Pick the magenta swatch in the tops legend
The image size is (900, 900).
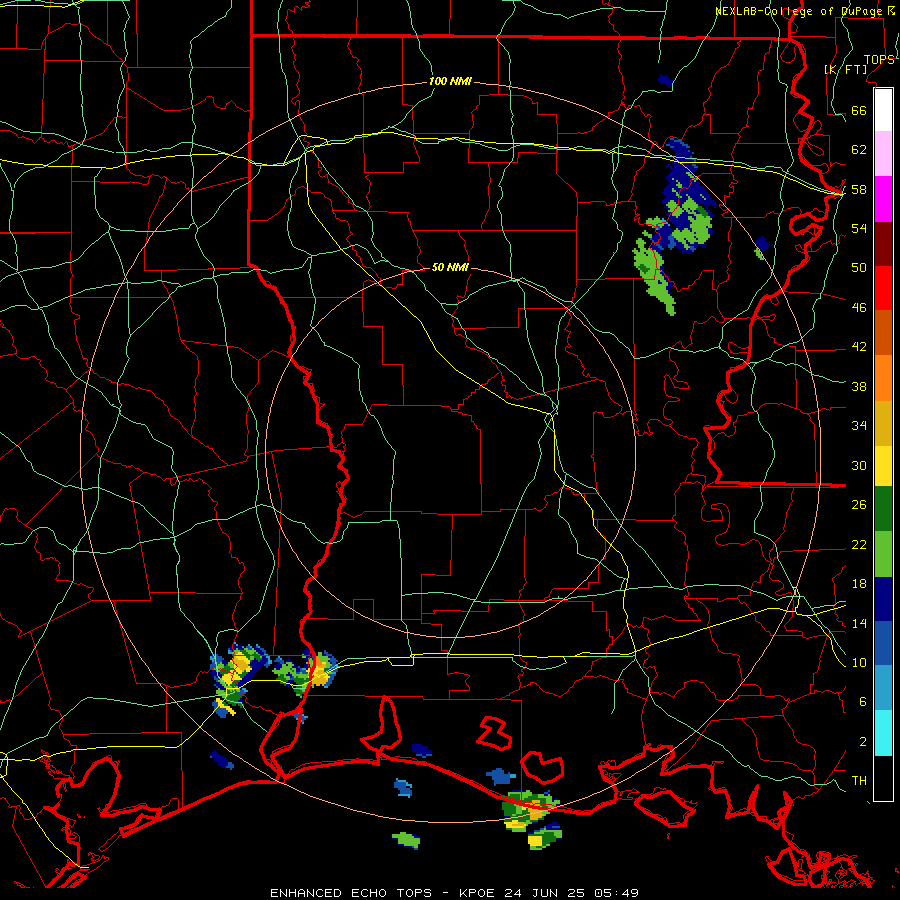pos(883,199)
